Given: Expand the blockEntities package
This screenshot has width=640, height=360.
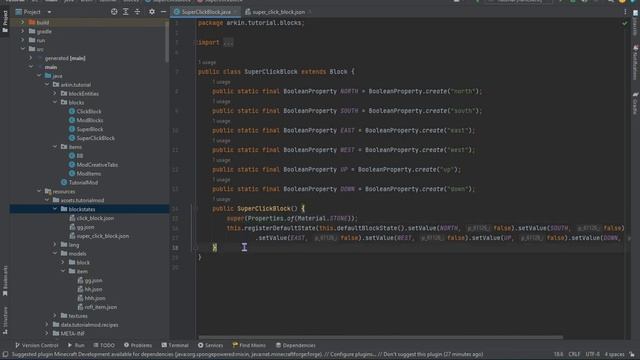Looking at the screenshot, I should point(55,93).
